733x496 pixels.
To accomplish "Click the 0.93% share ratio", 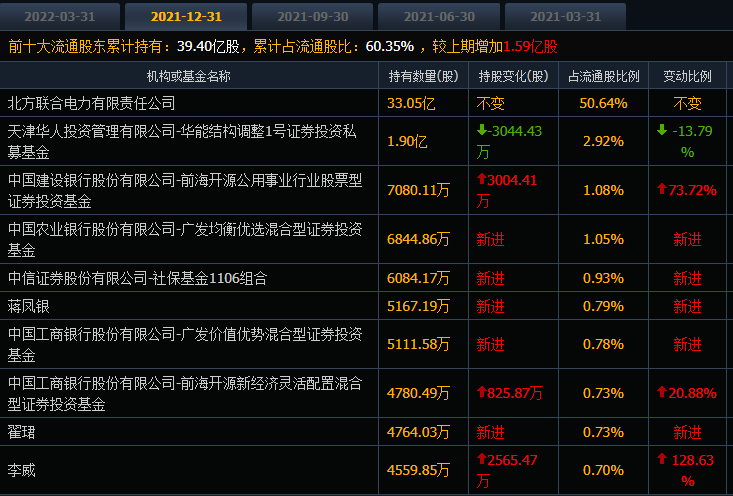I will pos(603,279).
